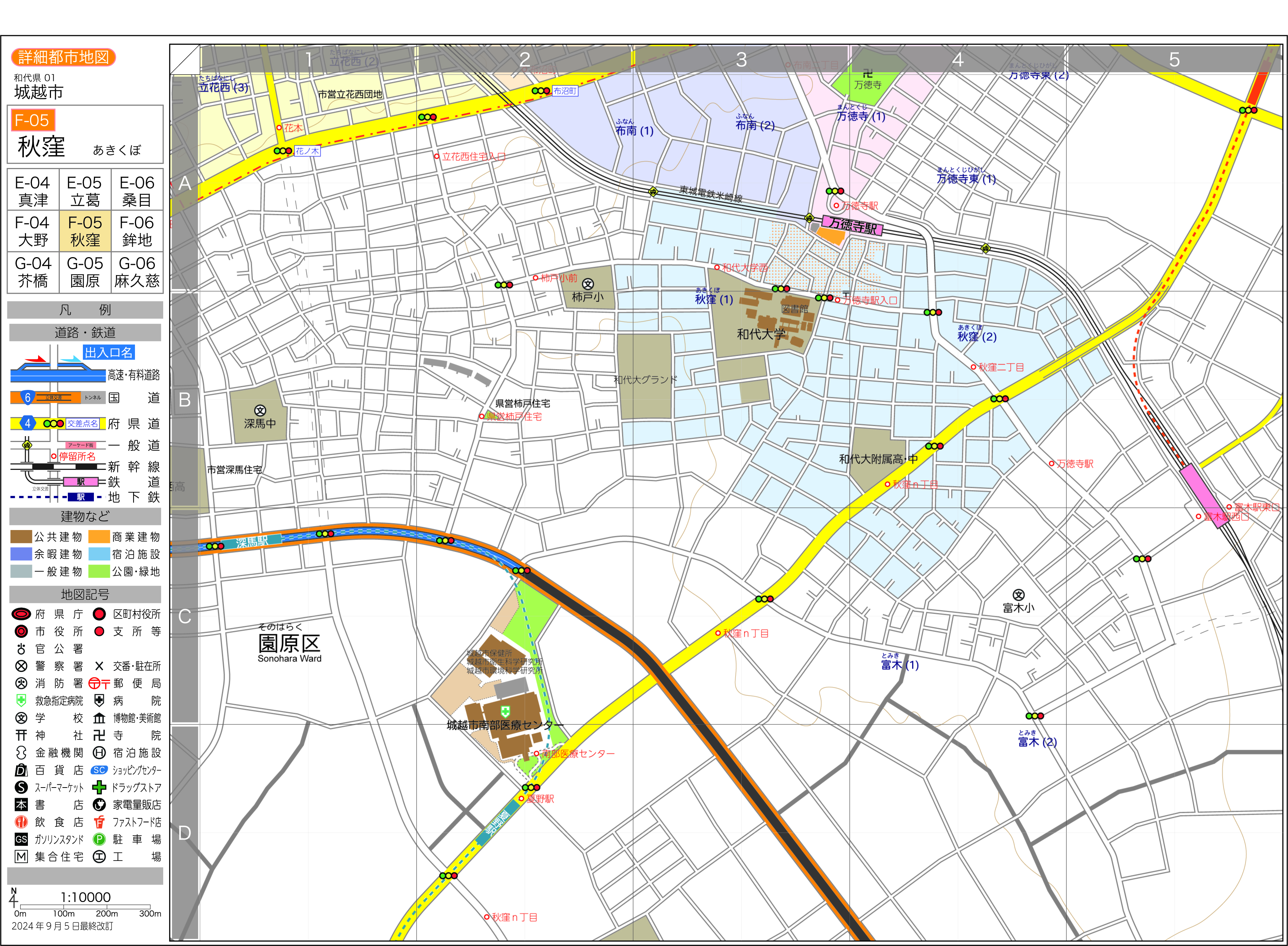Click the green hospital cross at 南部医療センター
The height and width of the screenshot is (946, 1288).
505,711
